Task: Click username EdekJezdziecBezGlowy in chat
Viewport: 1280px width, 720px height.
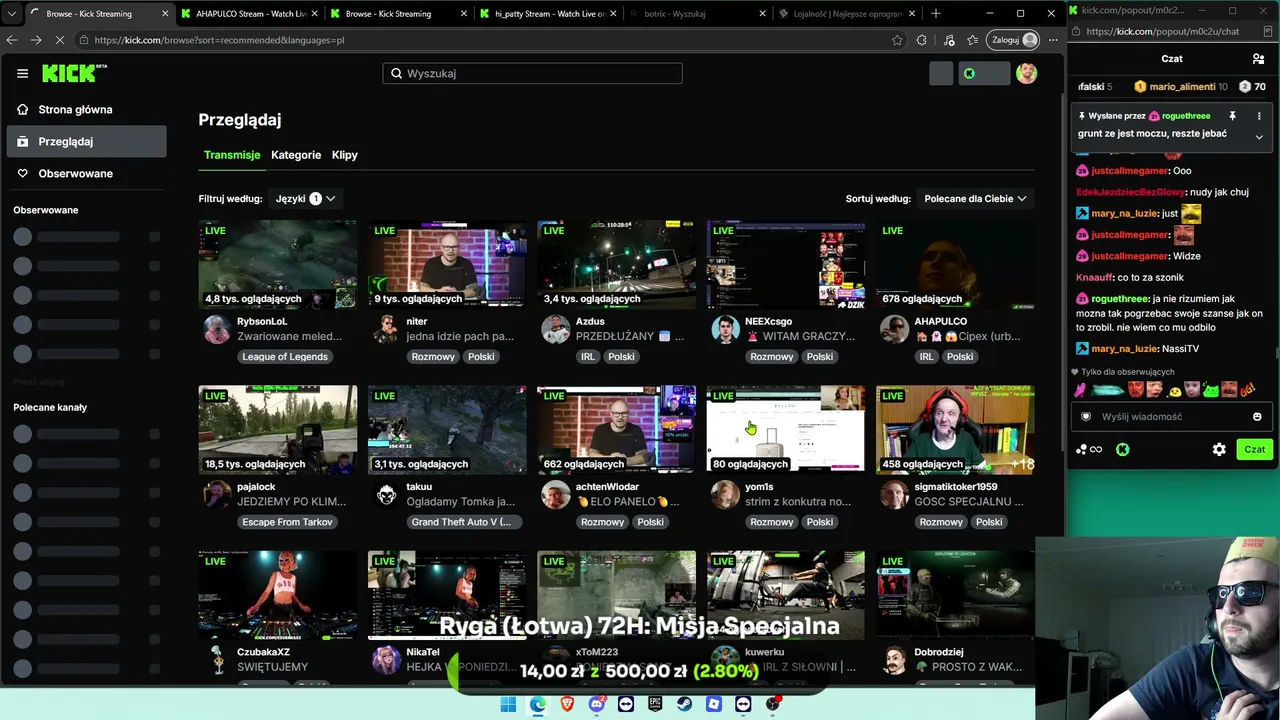Action: click(x=1131, y=192)
